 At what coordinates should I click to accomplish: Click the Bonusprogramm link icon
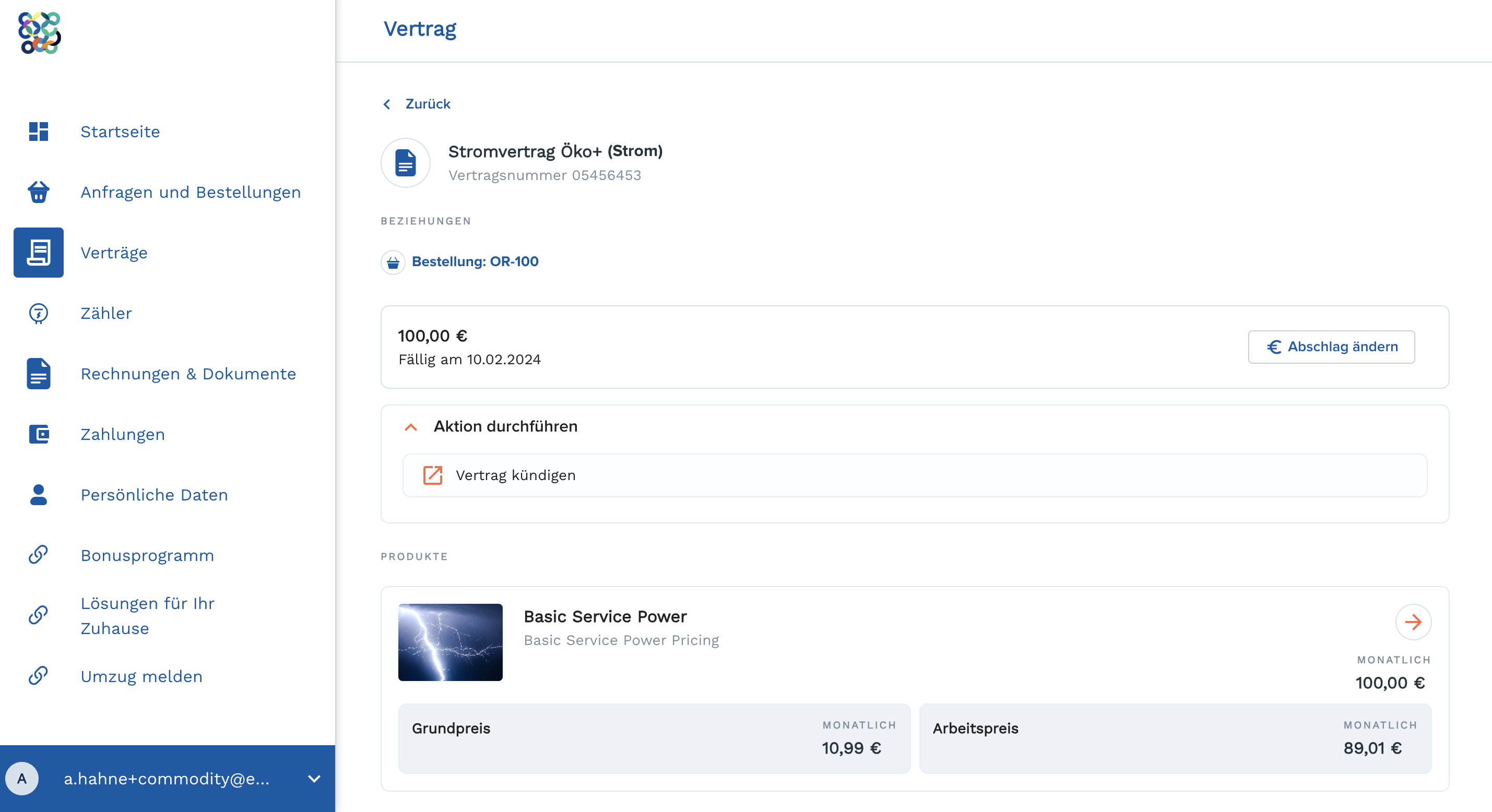pos(38,555)
